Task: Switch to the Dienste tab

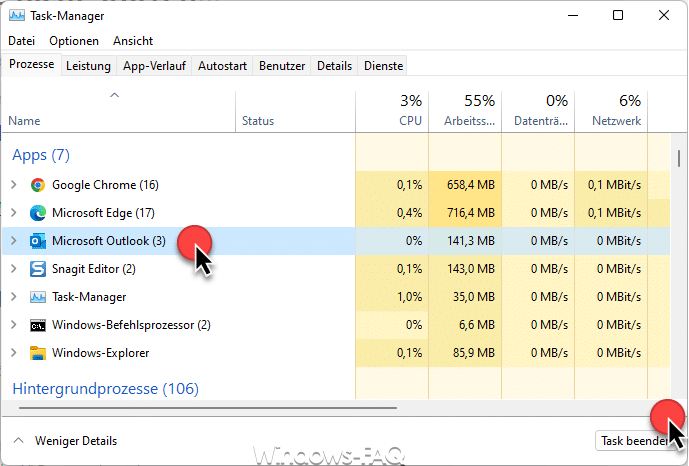Action: pyautogui.click(x=384, y=66)
